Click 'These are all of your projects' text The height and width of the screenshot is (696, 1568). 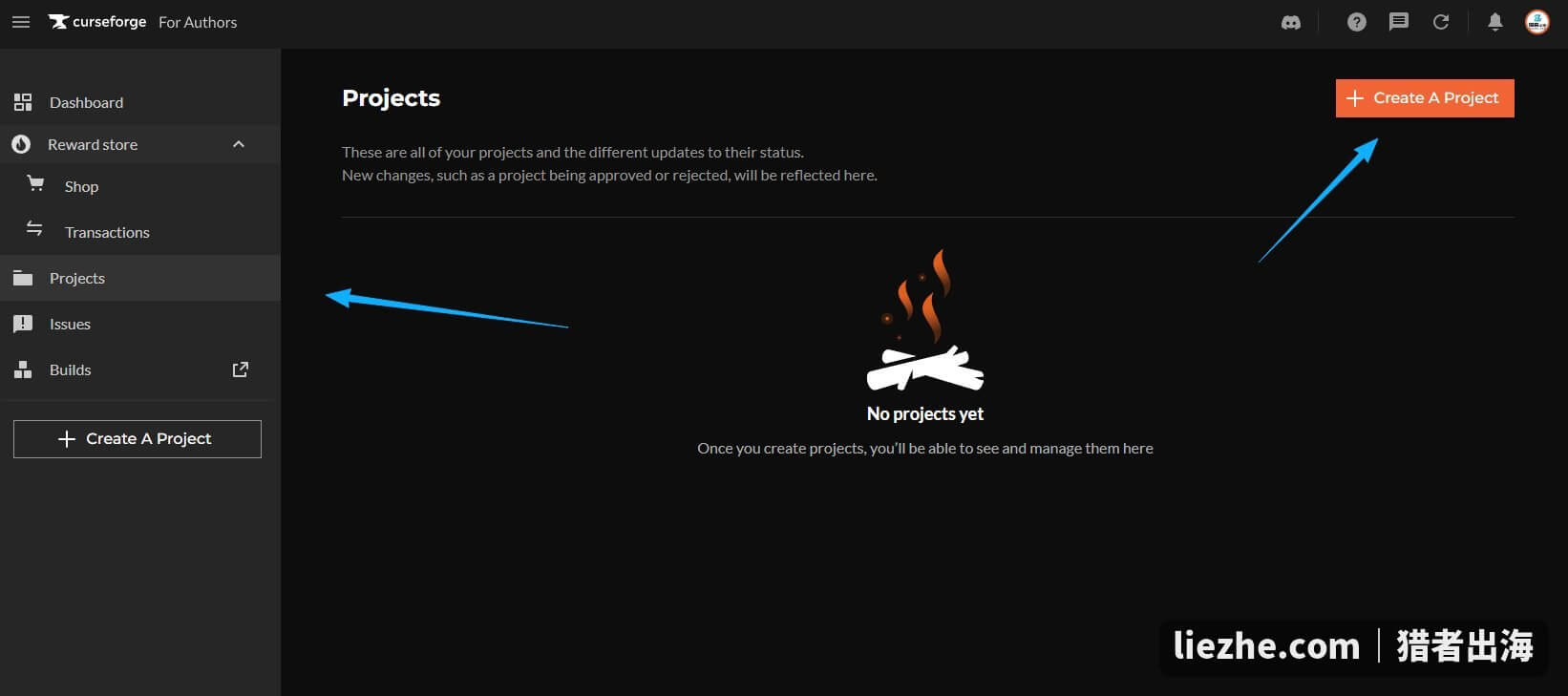click(573, 152)
